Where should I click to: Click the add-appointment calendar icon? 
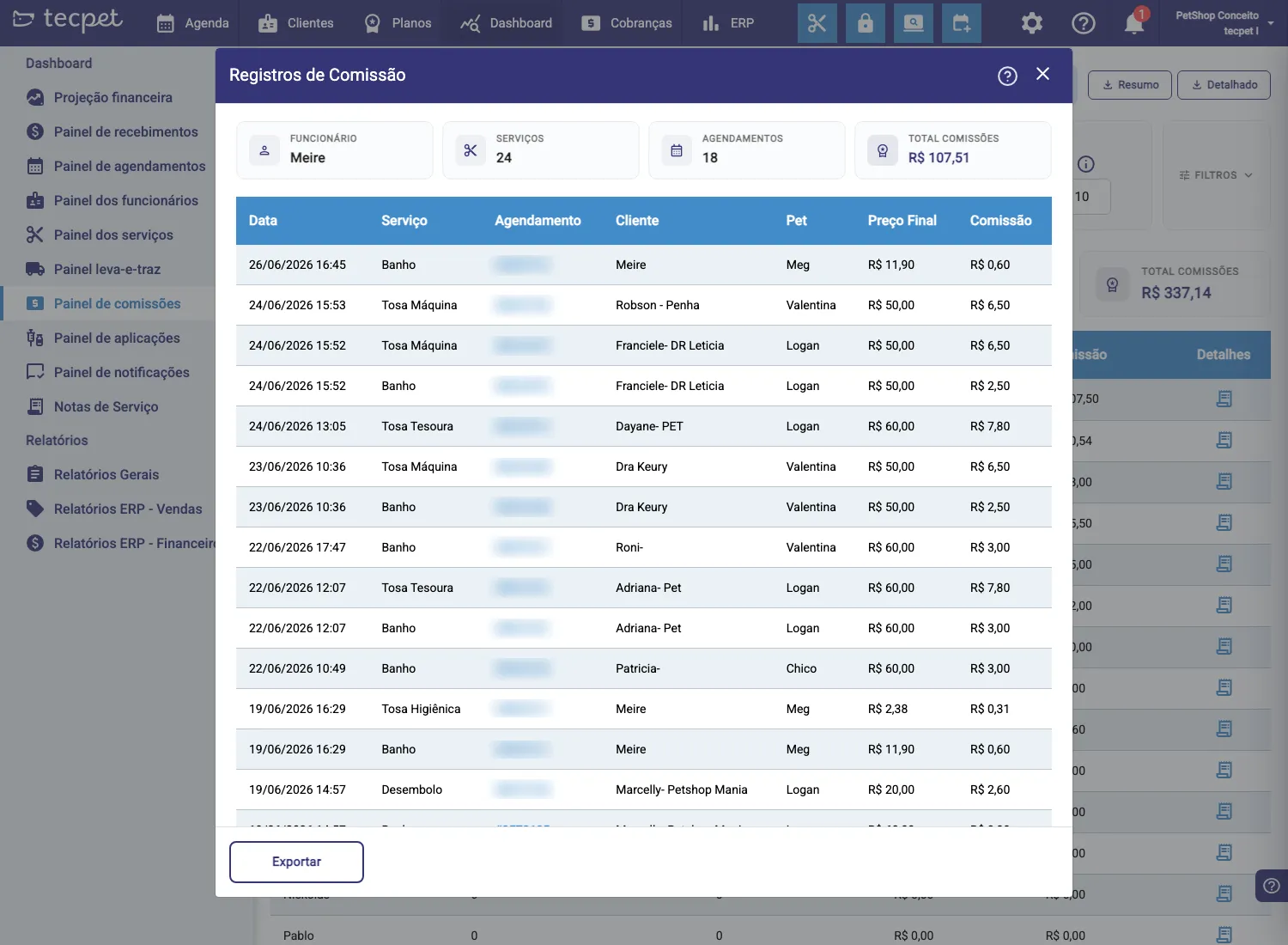point(962,23)
